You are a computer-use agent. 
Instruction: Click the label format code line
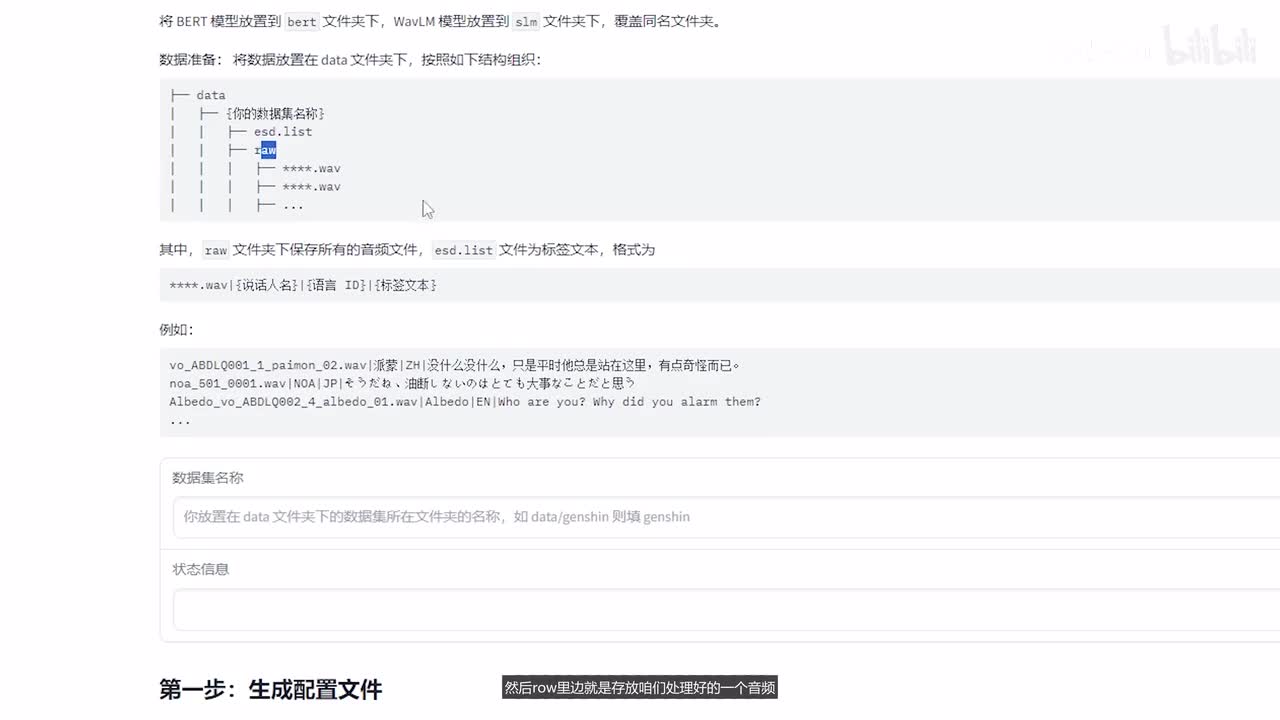[303, 285]
